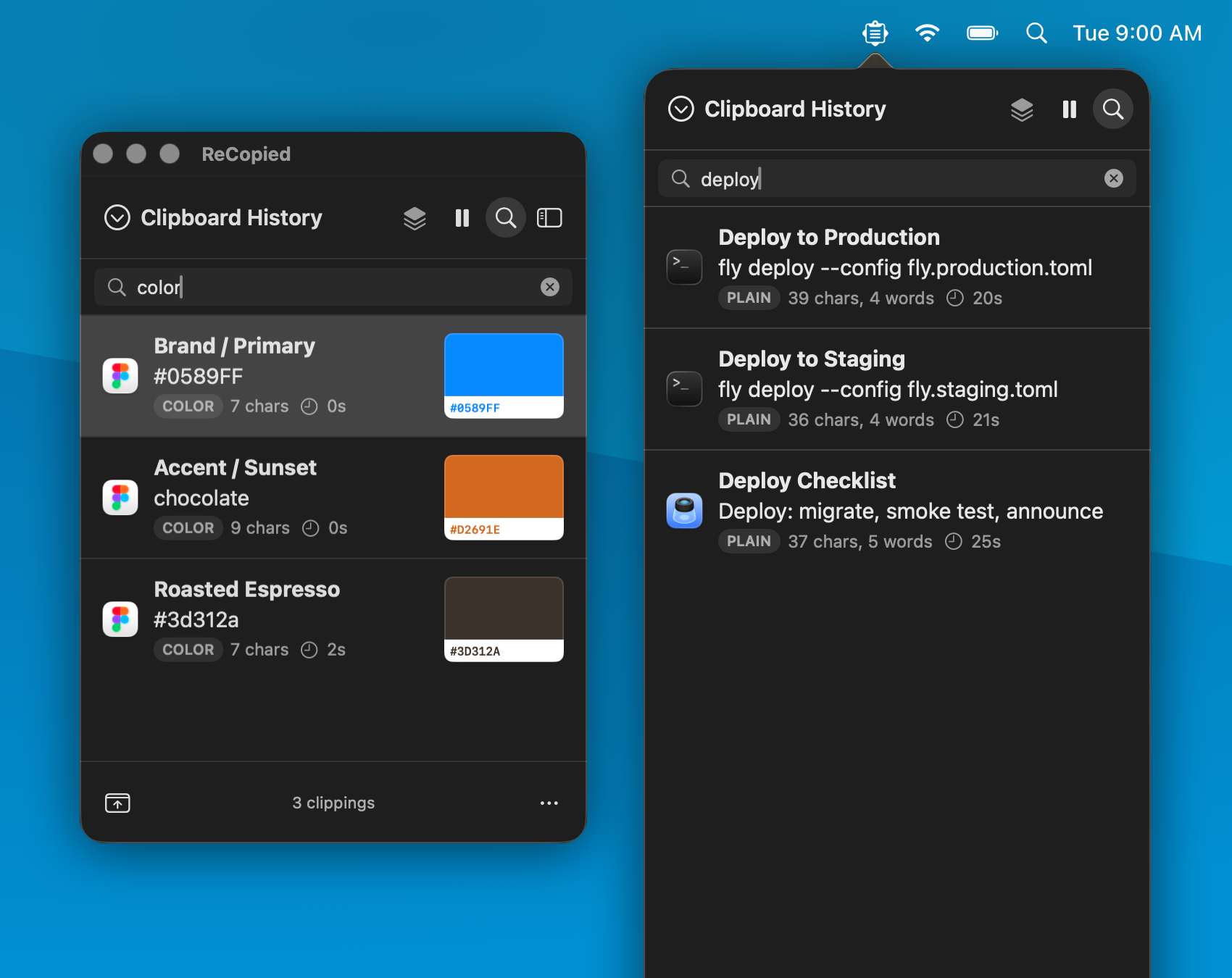Screen dimensions: 1232x978
Task: Click the 'chocolate' clipping content text
Action: coord(201,498)
